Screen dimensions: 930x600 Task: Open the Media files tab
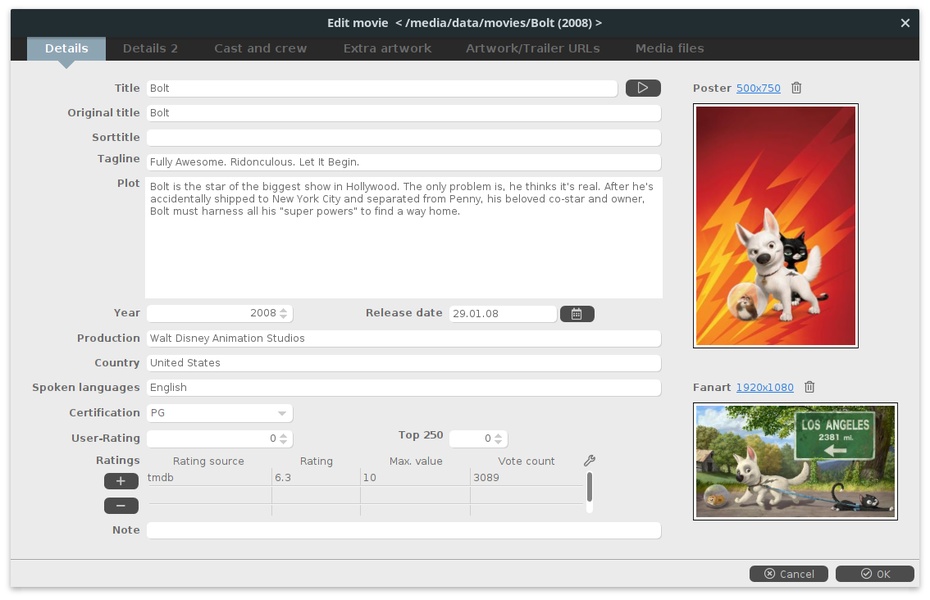coord(669,48)
